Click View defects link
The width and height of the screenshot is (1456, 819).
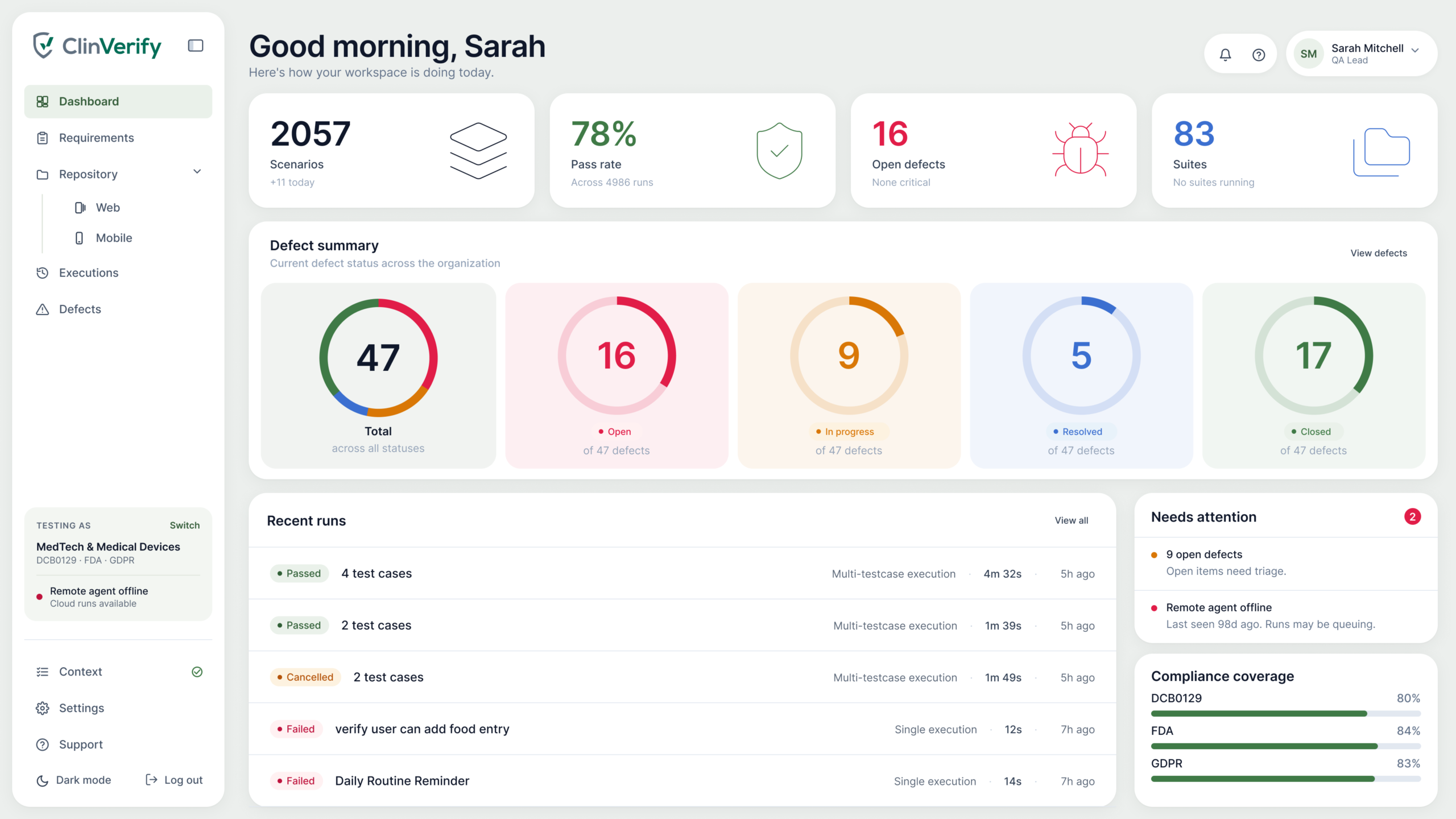pos(1379,253)
